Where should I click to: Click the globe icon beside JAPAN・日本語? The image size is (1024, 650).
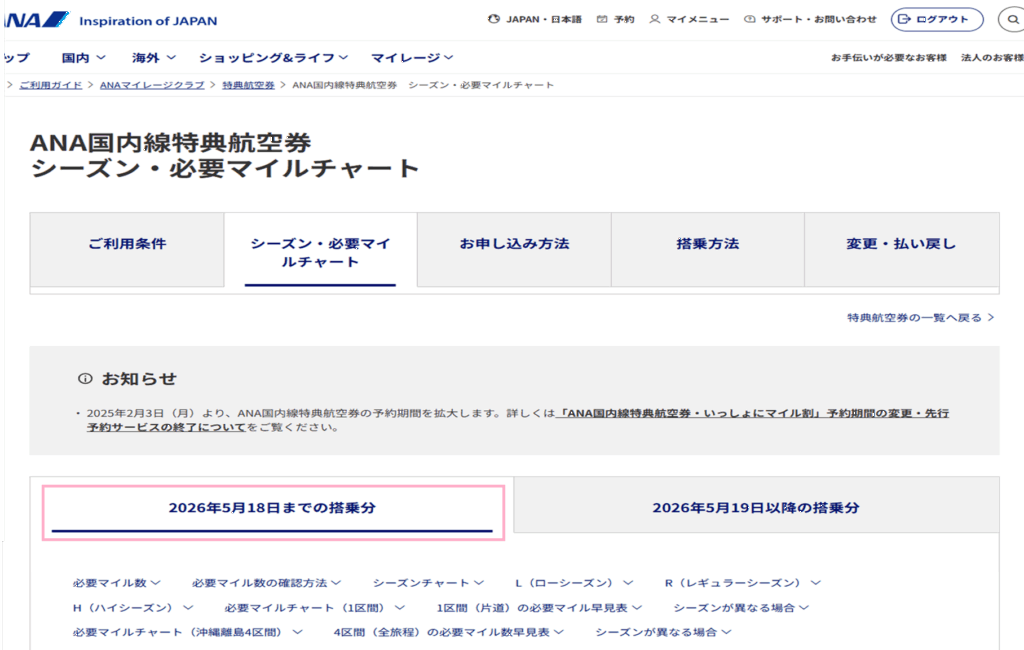point(494,20)
